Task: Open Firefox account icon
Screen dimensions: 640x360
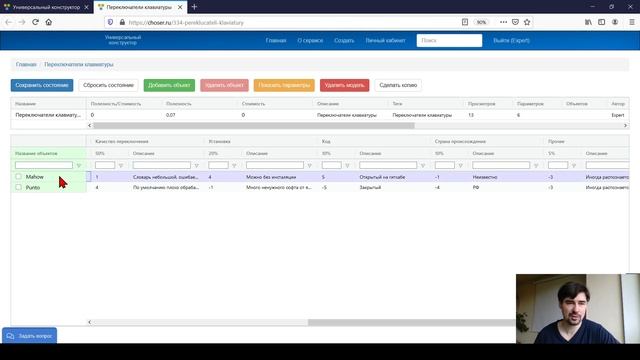Action: coord(615,22)
